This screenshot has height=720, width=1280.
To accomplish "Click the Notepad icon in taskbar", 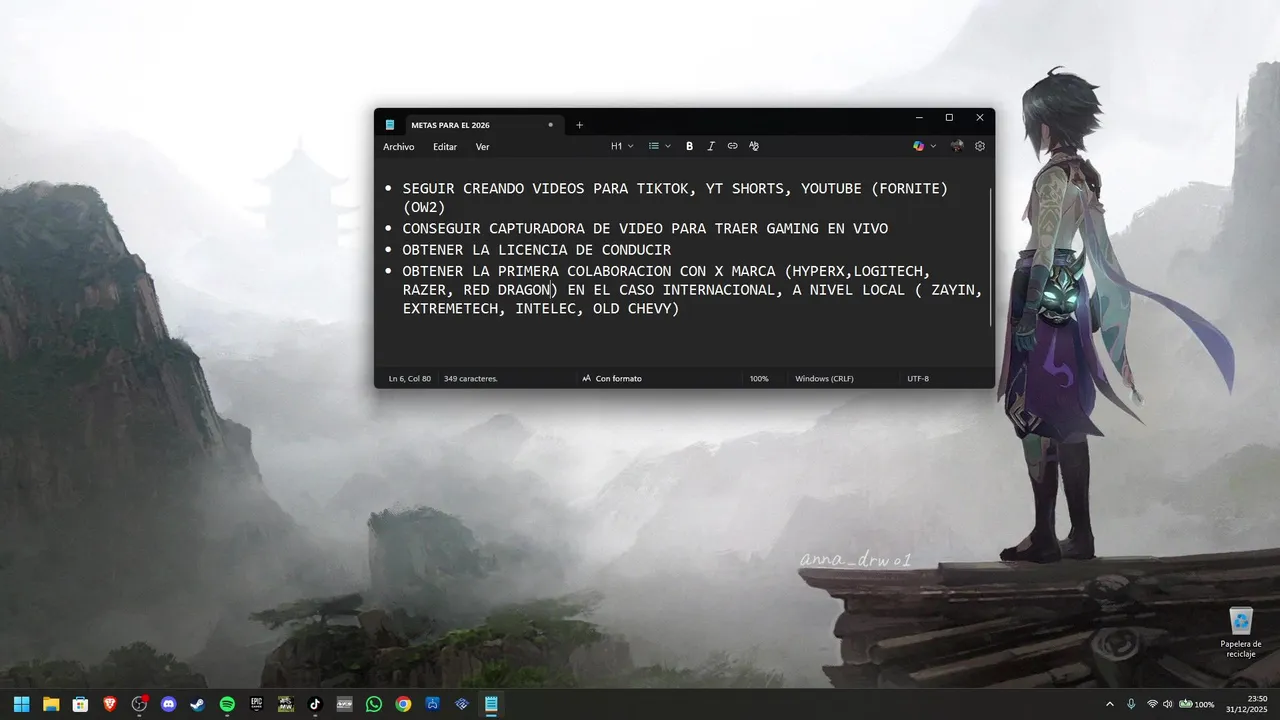I will (491, 704).
